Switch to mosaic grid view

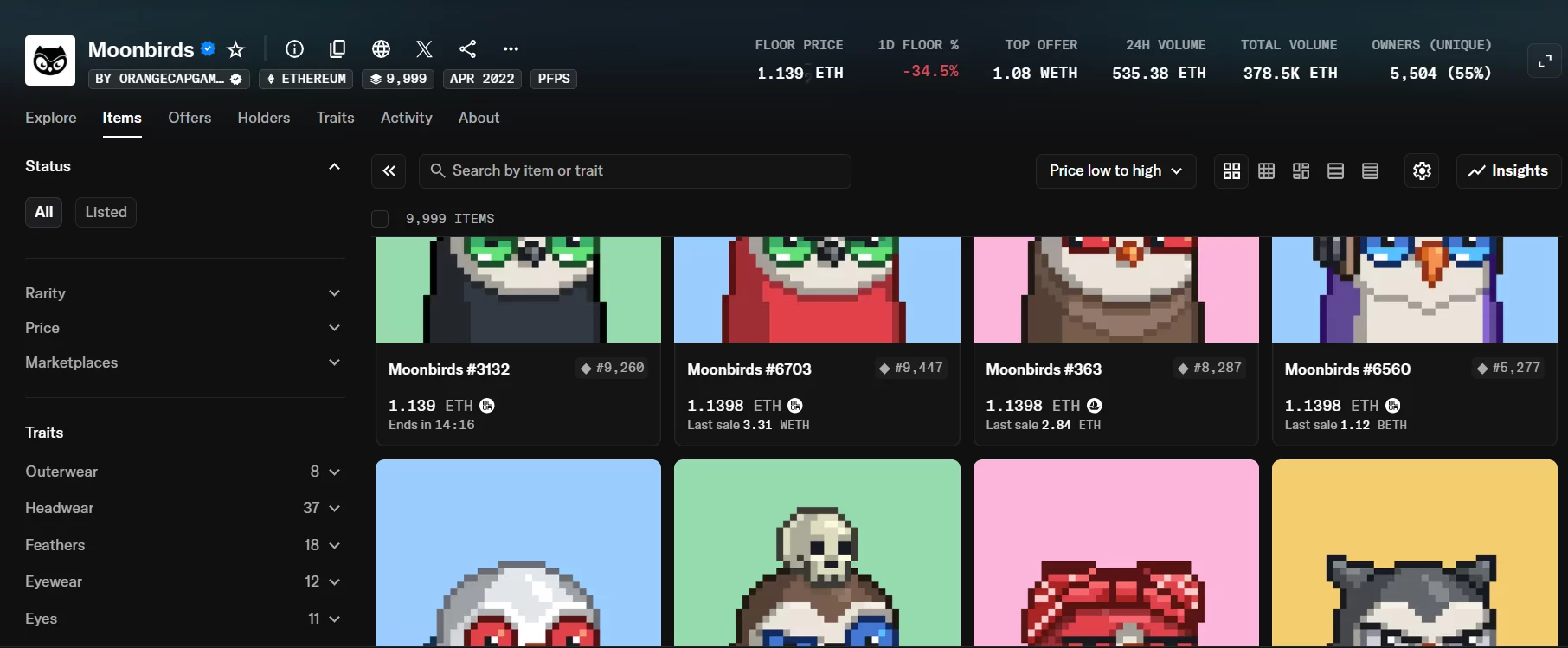pyautogui.click(x=1301, y=171)
